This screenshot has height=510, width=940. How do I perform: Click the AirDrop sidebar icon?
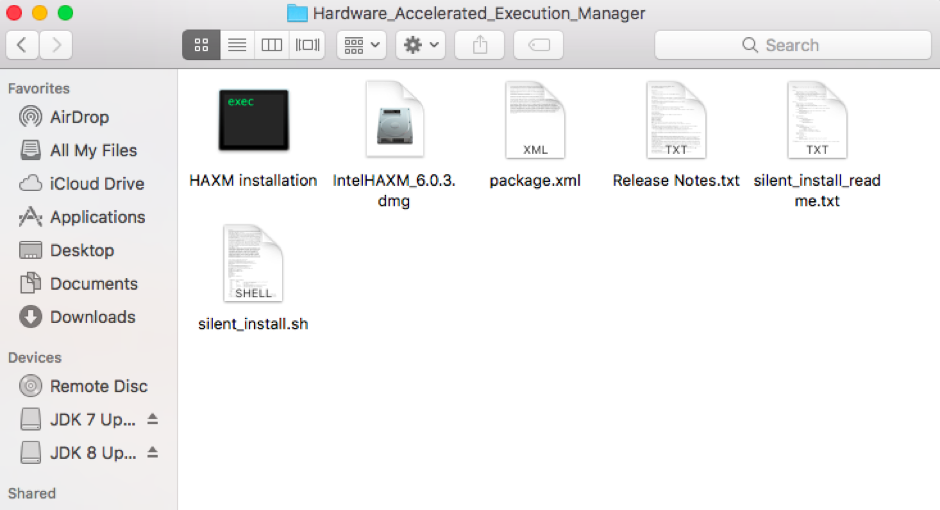31,117
